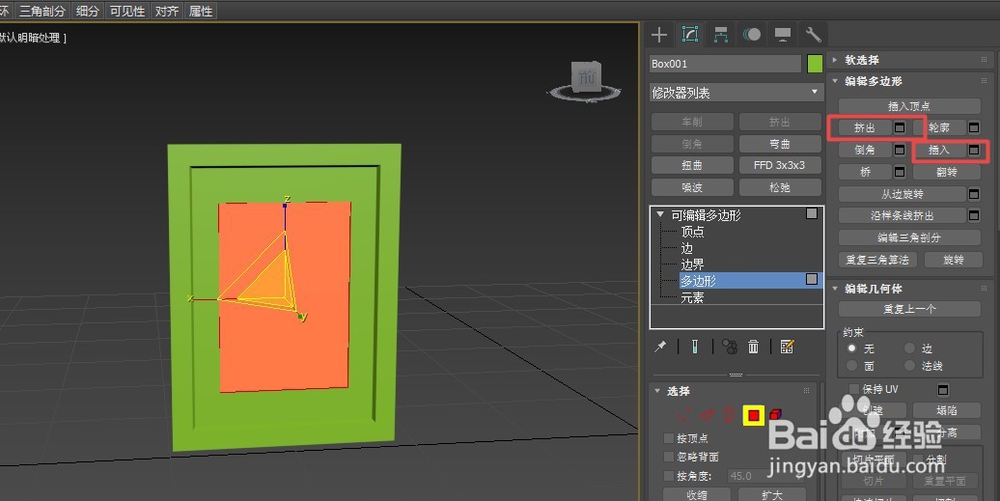Enable the 按角度 checkbox
The width and height of the screenshot is (1000, 501).
pyautogui.click(x=668, y=476)
